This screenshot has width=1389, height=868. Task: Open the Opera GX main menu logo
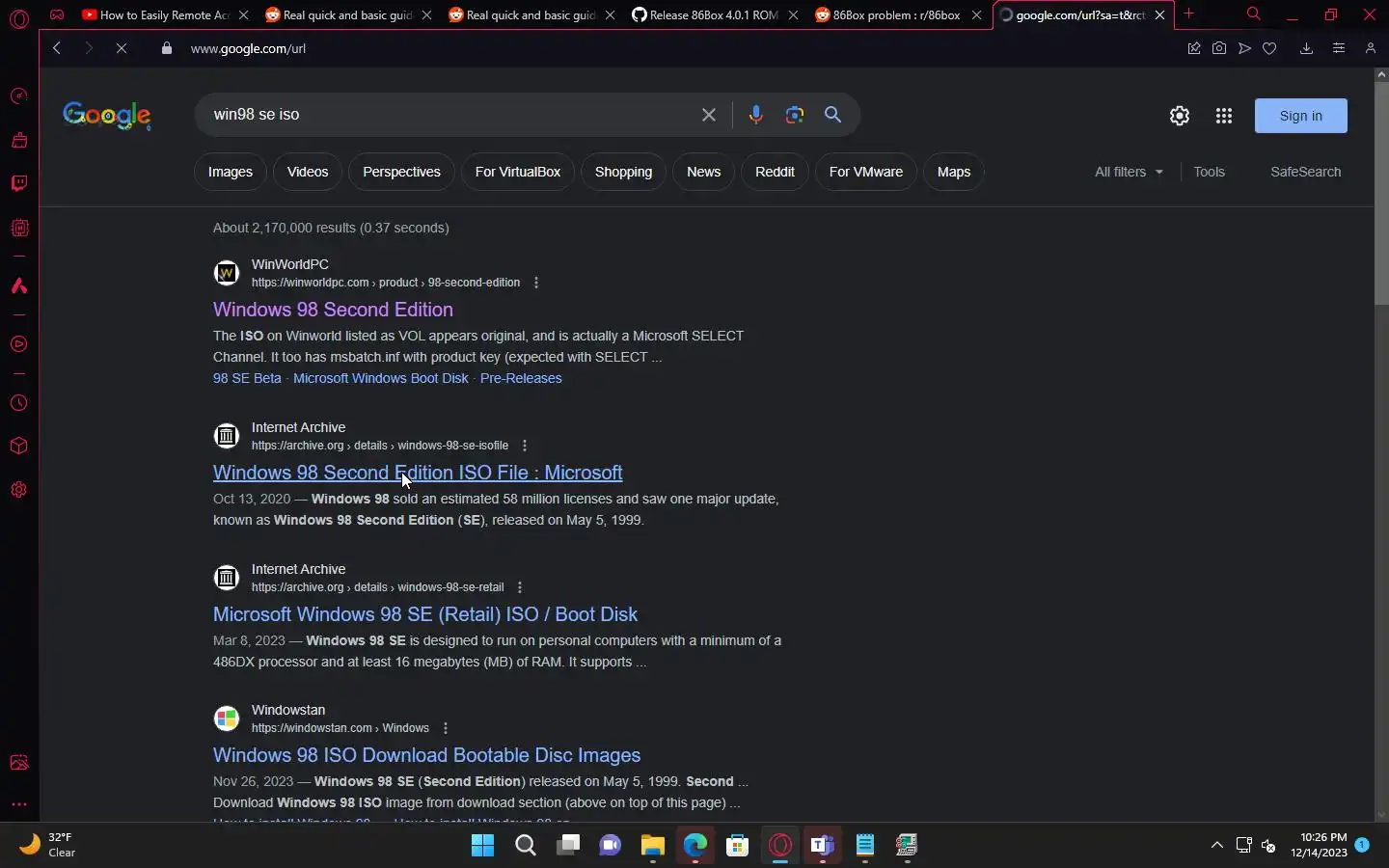tap(19, 18)
